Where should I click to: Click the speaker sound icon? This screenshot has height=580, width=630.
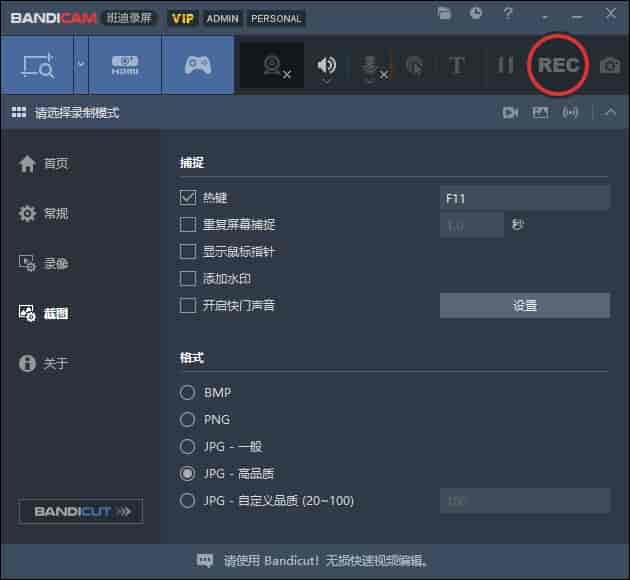pyautogui.click(x=326, y=65)
